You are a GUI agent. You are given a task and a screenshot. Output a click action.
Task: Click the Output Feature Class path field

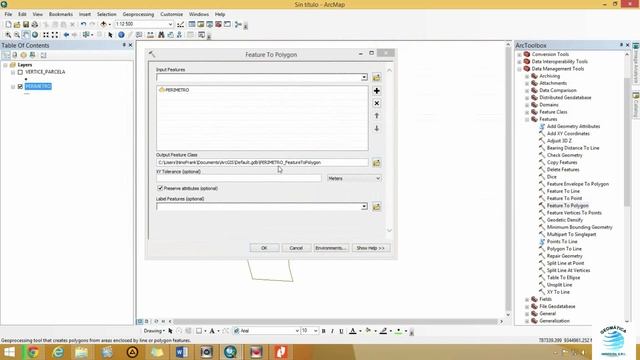pos(262,162)
